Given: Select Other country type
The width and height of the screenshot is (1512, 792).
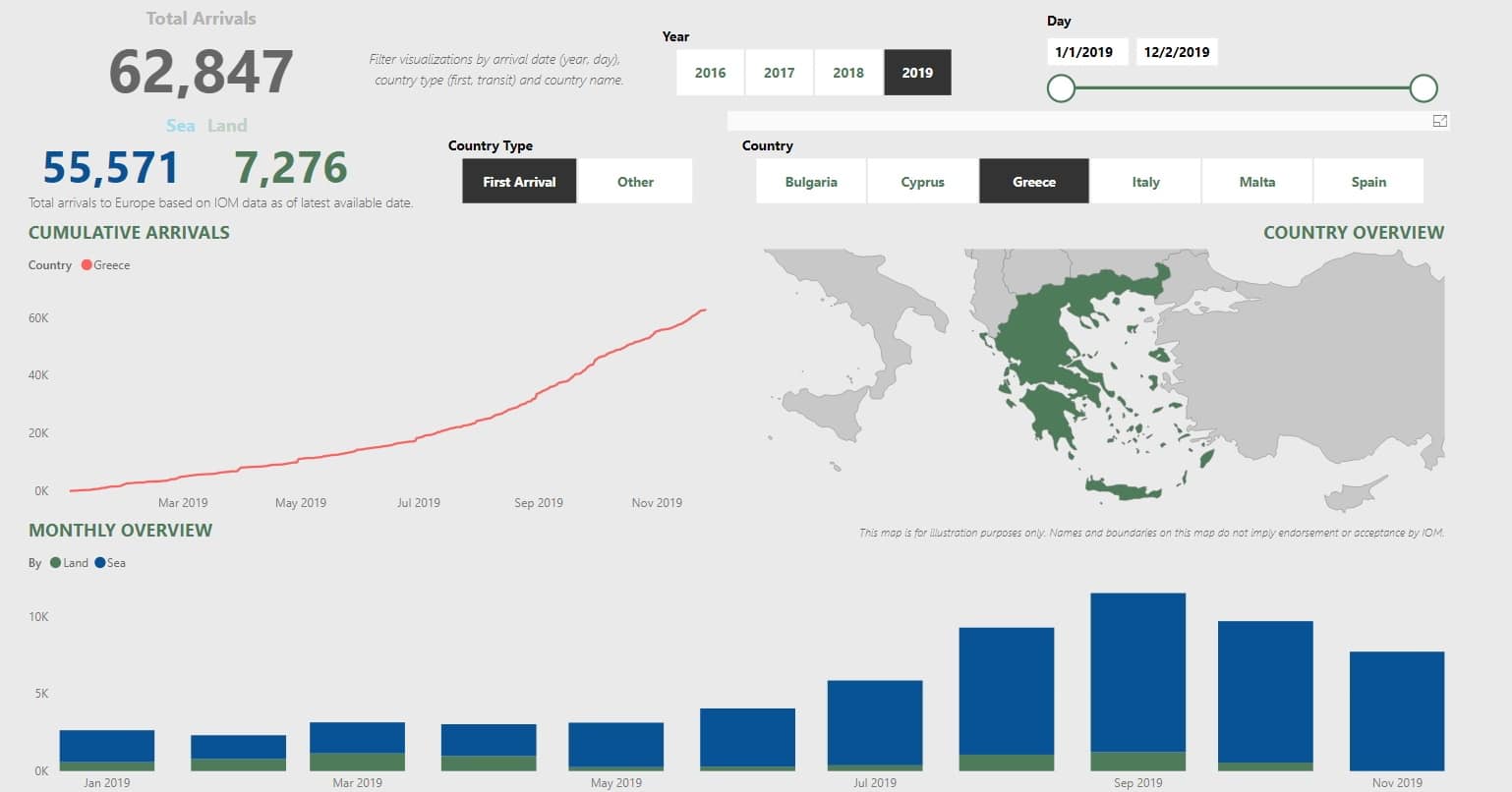Looking at the screenshot, I should tap(635, 182).
